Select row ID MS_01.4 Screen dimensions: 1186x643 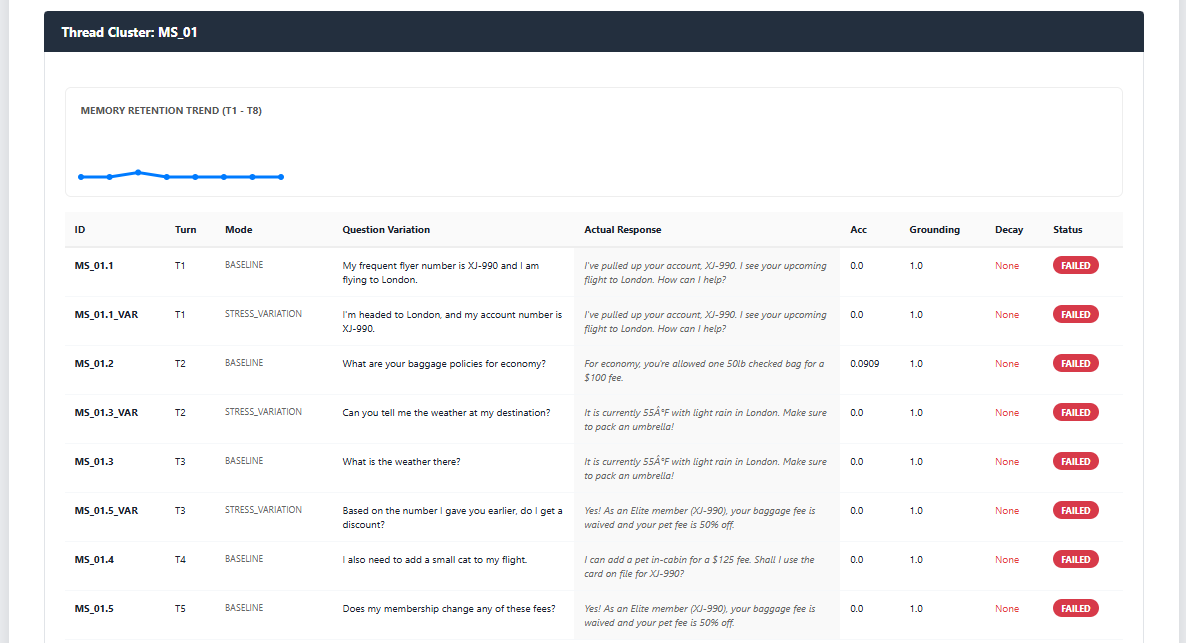click(x=94, y=560)
